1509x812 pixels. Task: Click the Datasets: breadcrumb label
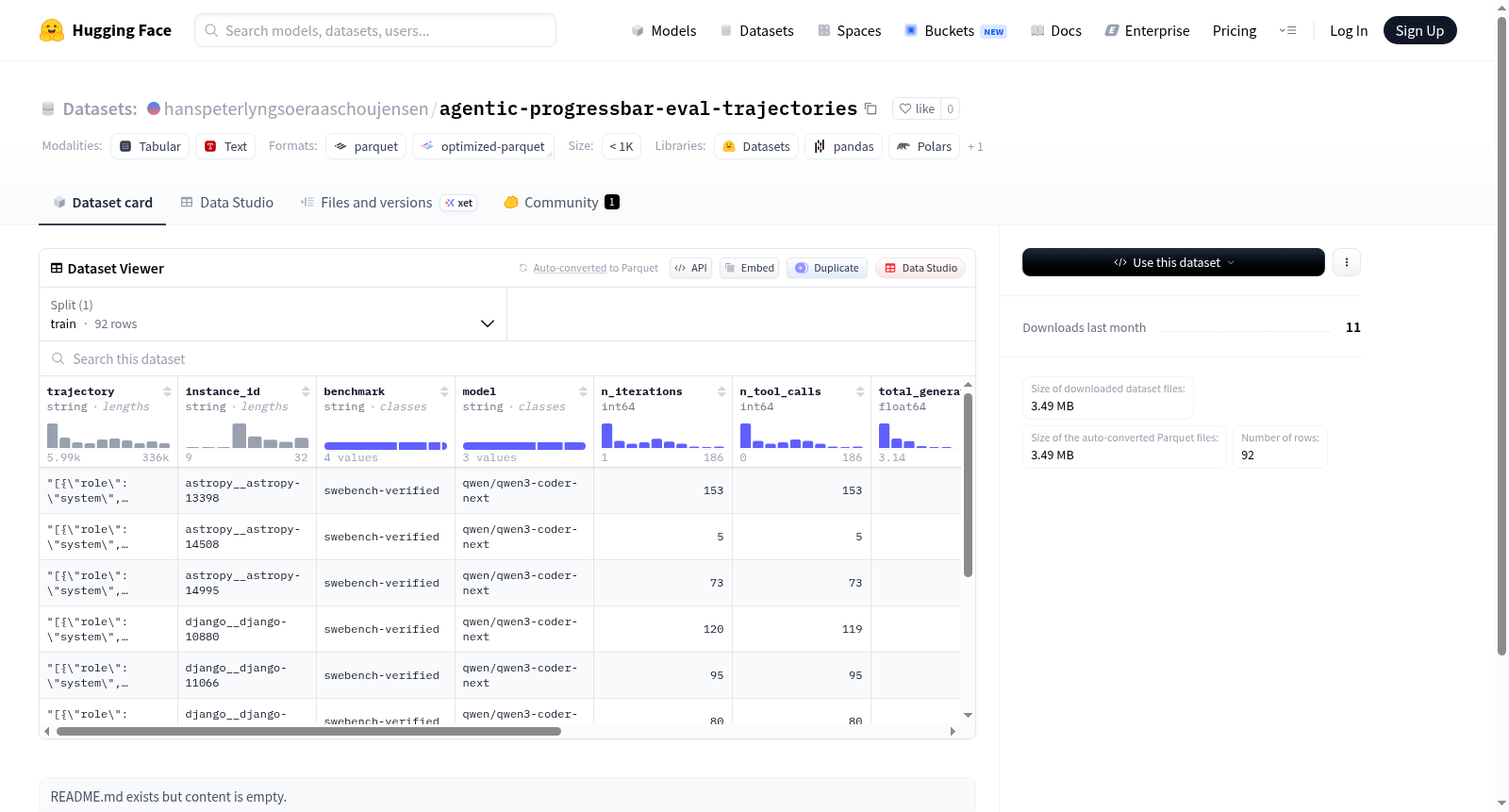(100, 108)
